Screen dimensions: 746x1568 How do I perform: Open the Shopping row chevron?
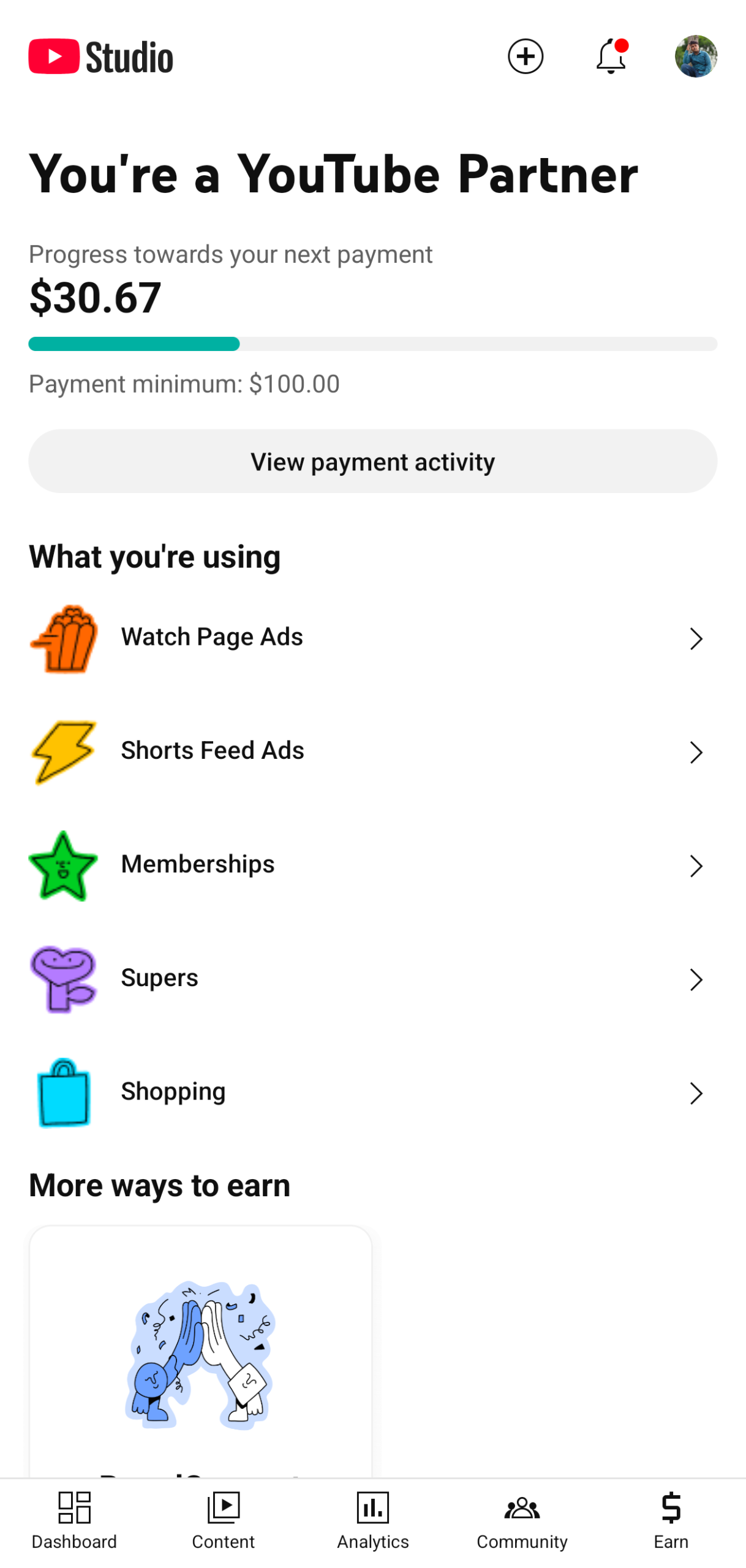click(x=696, y=1092)
